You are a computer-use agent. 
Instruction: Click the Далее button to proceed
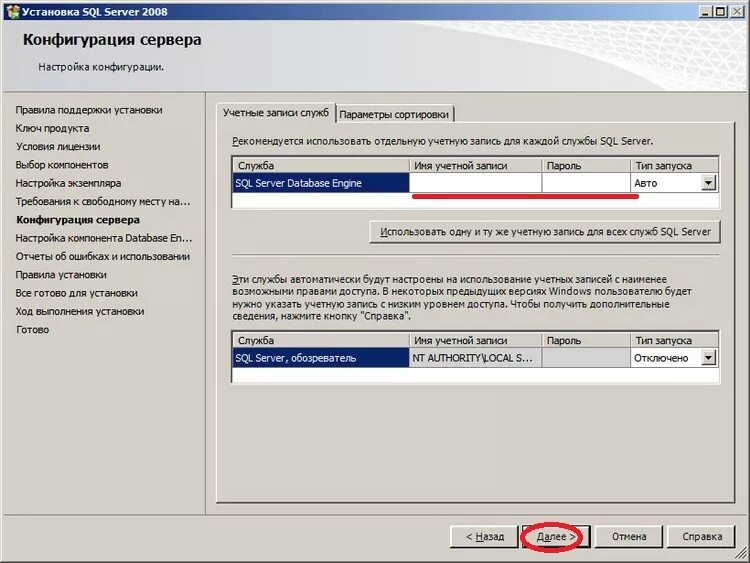pos(556,537)
